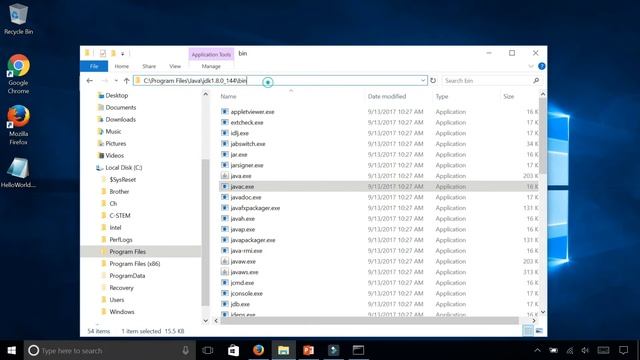This screenshot has width=640, height=360.
Task: Open the File tab
Action: coord(94,66)
